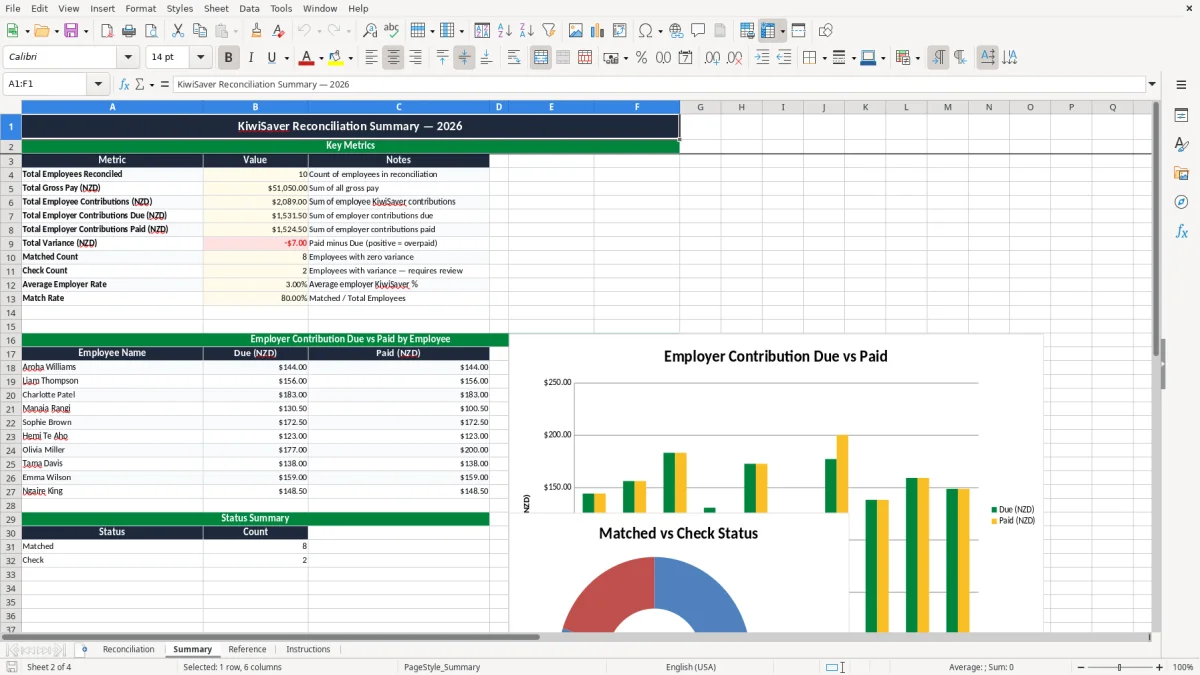
Task: Toggle Merge and Center Cells
Action: [x=540, y=58]
